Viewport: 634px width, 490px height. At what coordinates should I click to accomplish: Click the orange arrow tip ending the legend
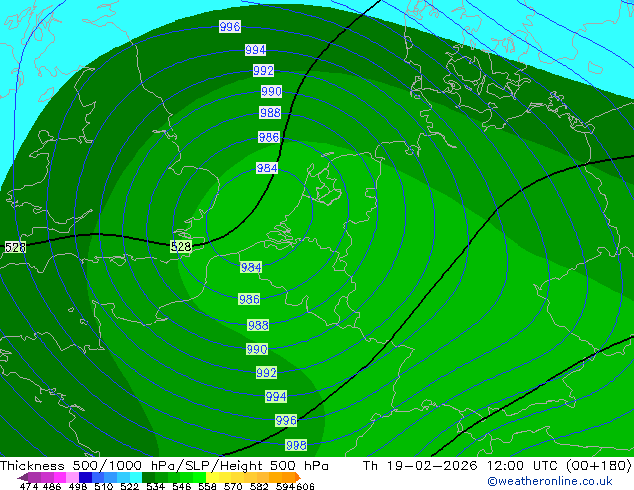click(298, 477)
